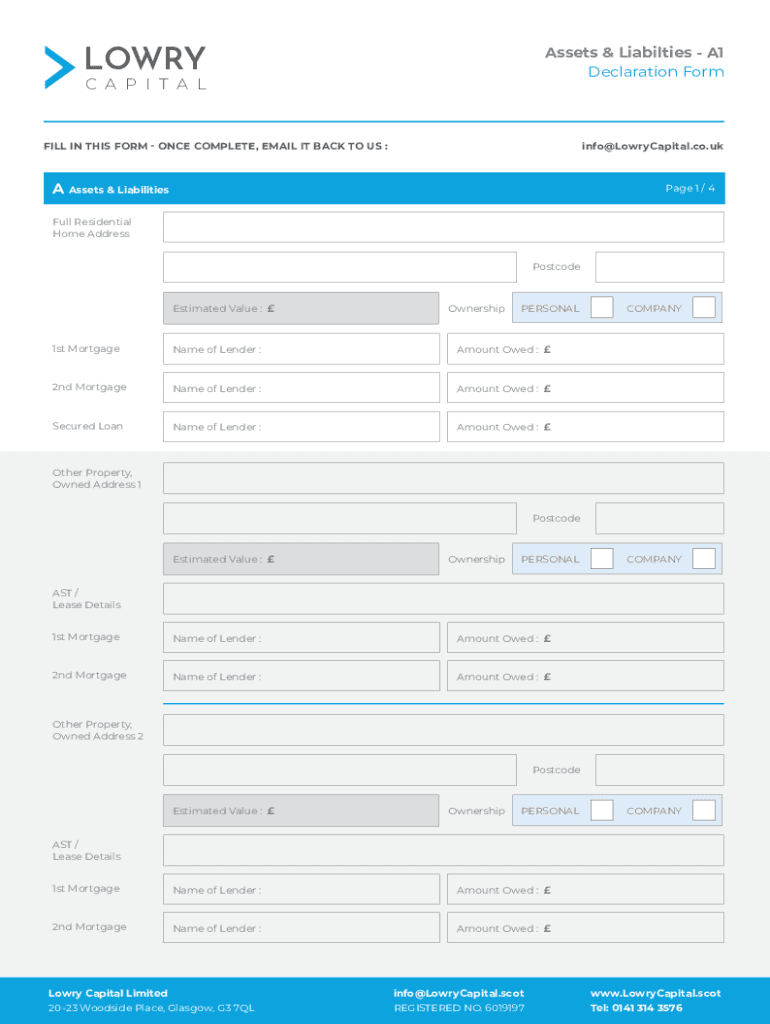Click the Other Property Owned Address 1 field
The image size is (770, 1024).
tap(443, 478)
